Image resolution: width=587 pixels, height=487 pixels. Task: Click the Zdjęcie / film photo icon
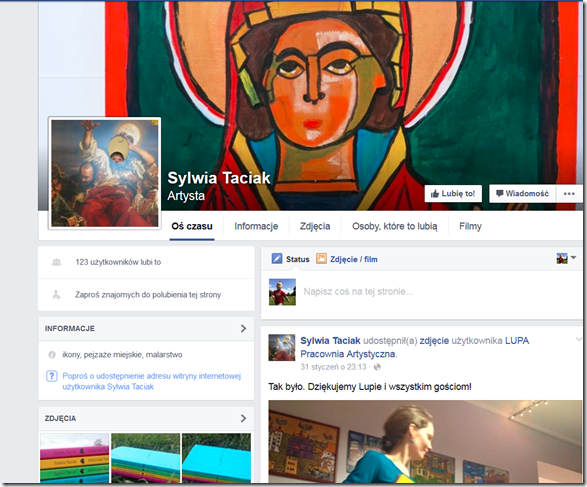click(x=321, y=259)
